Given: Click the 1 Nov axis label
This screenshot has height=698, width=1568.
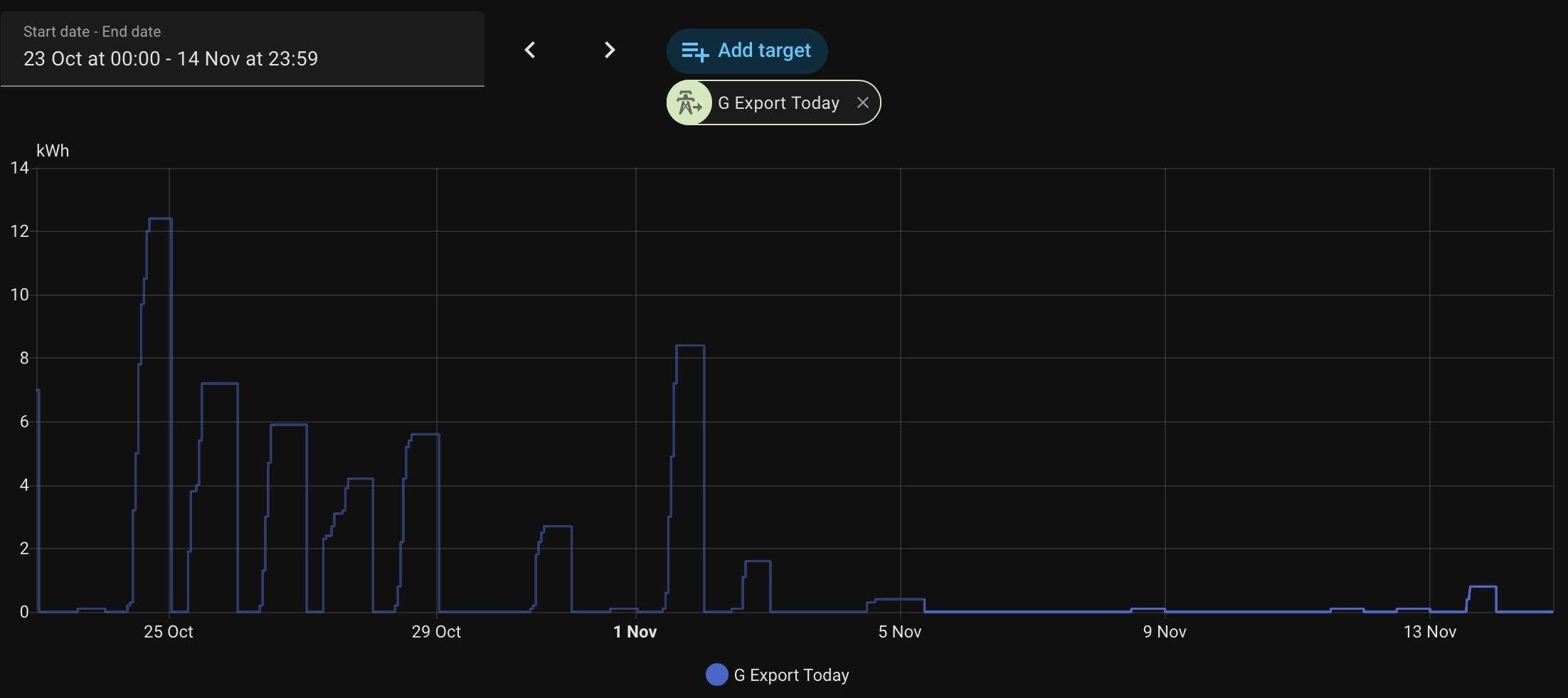Looking at the screenshot, I should (635, 632).
